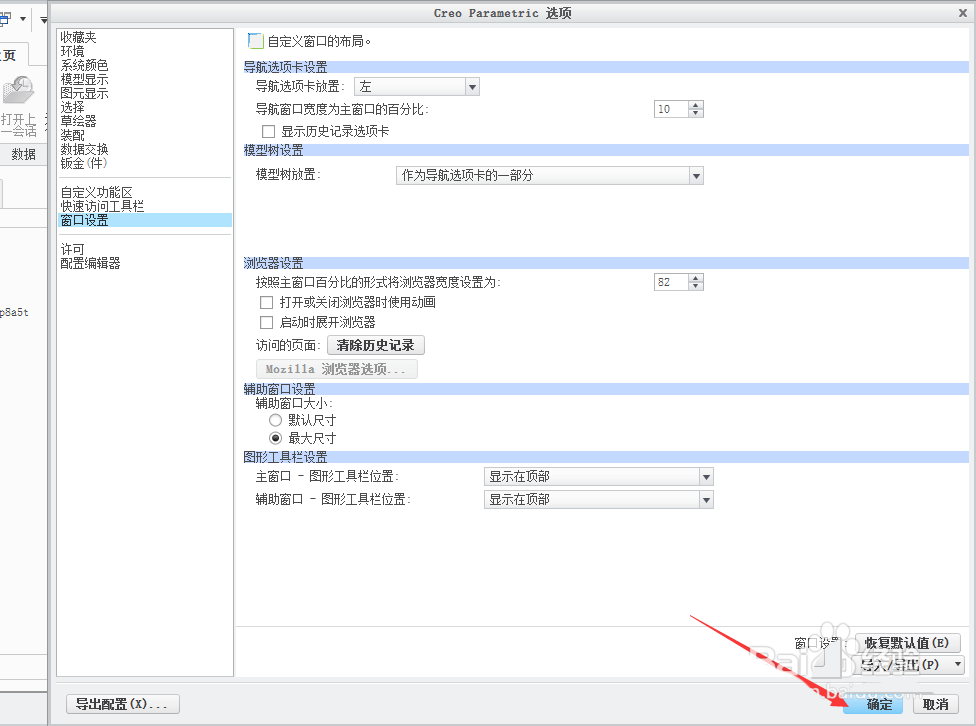Decrease navigation window width percentage value
Image resolution: width=976 pixels, height=726 pixels.
pyautogui.click(x=697, y=113)
